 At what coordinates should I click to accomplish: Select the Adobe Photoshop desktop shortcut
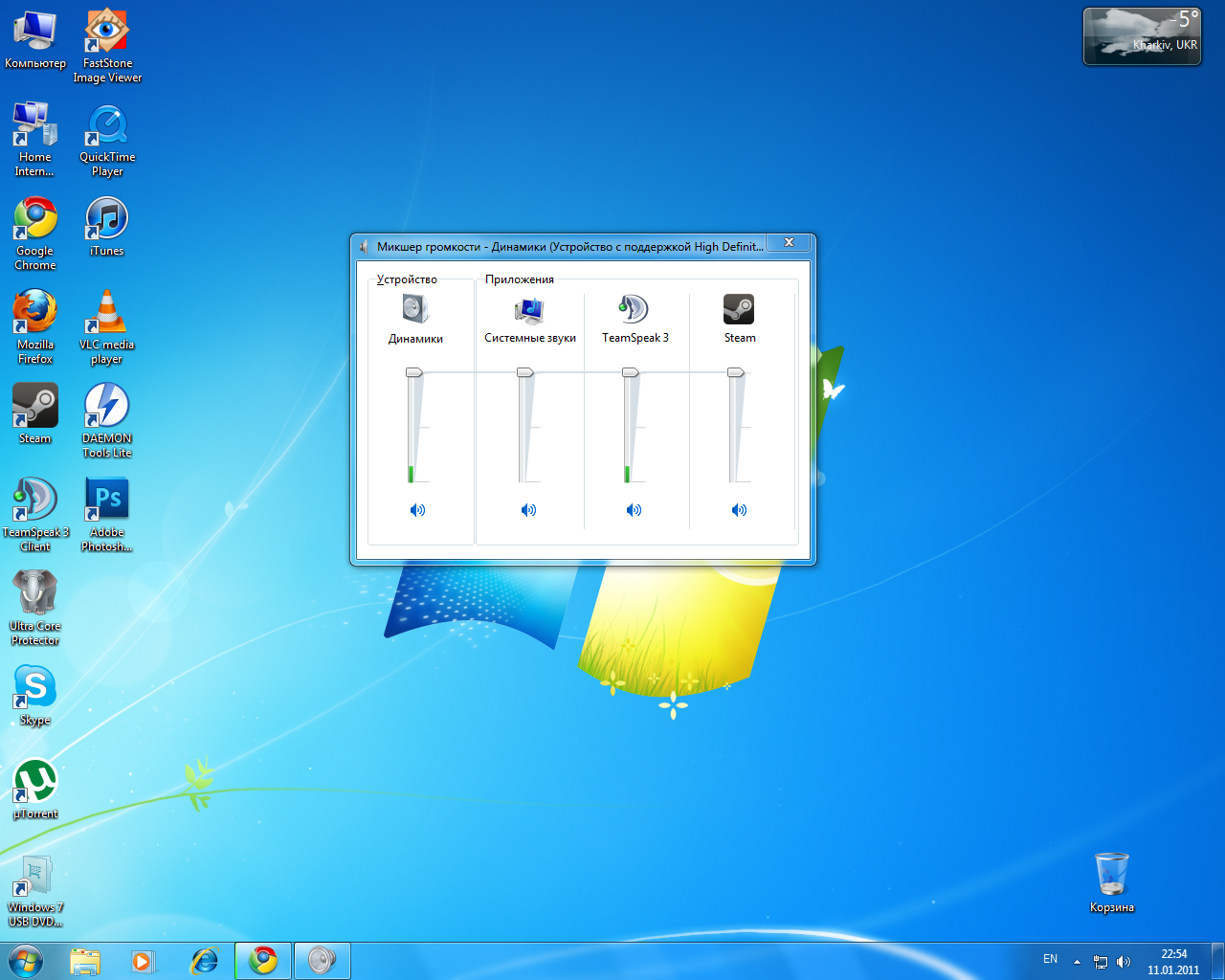click(x=107, y=515)
